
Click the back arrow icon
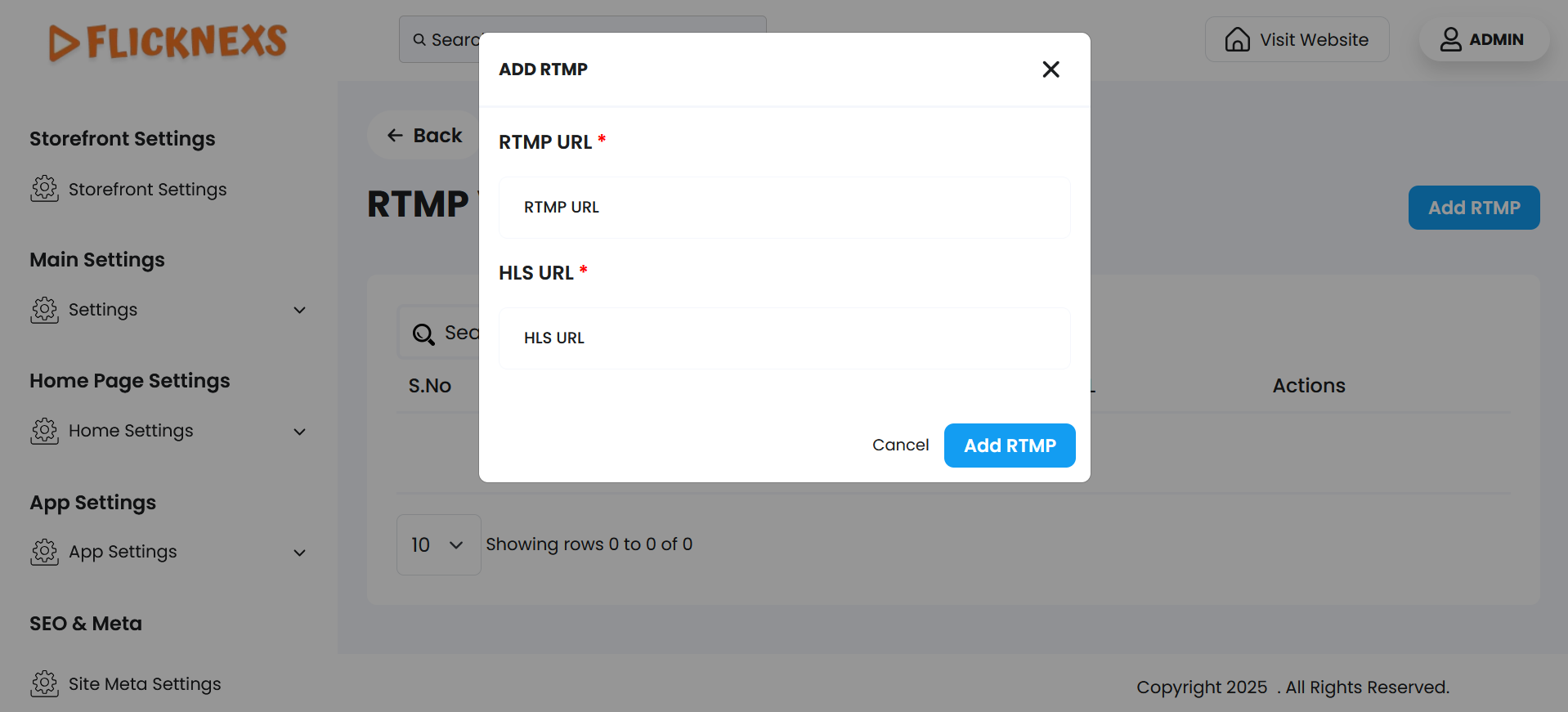click(396, 136)
